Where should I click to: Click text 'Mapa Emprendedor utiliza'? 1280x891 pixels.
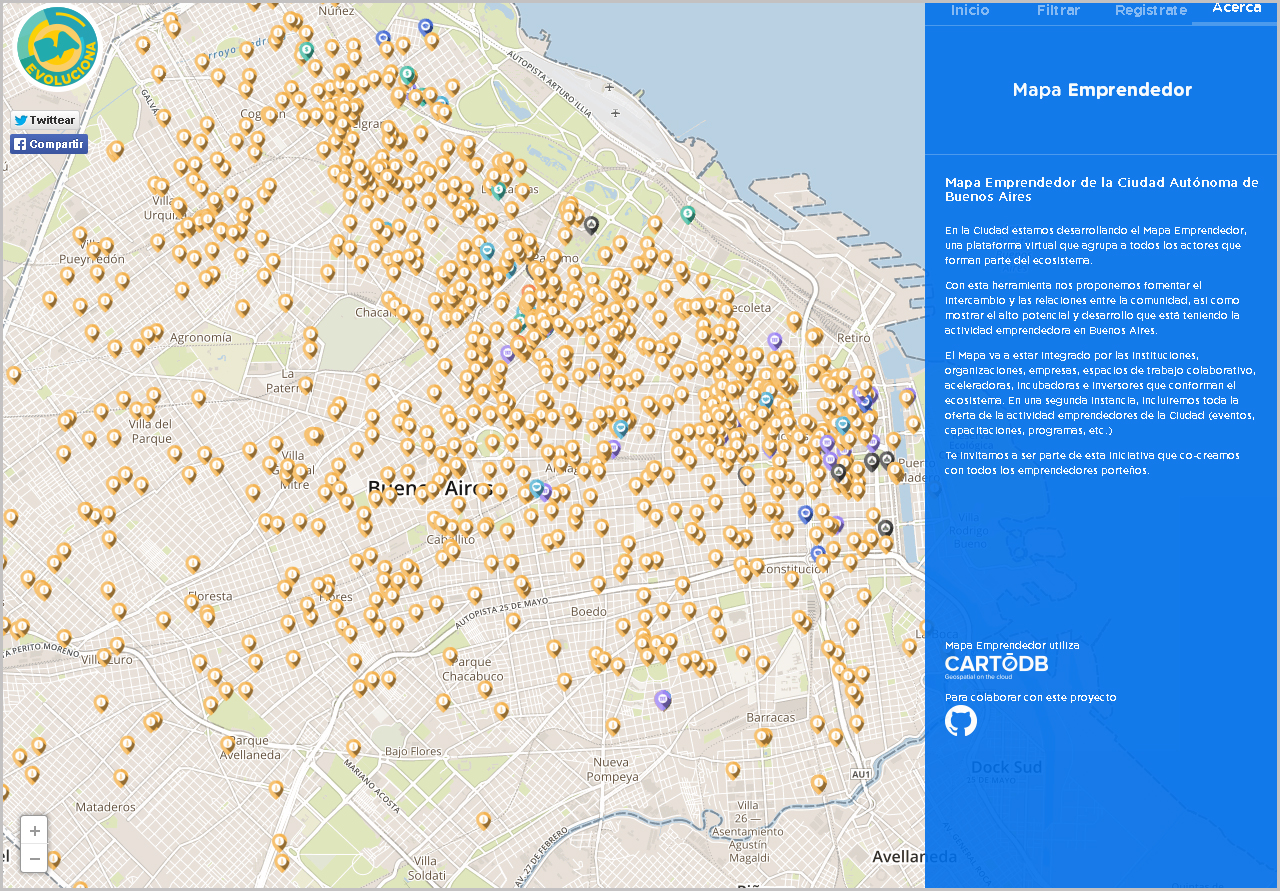(1012, 645)
